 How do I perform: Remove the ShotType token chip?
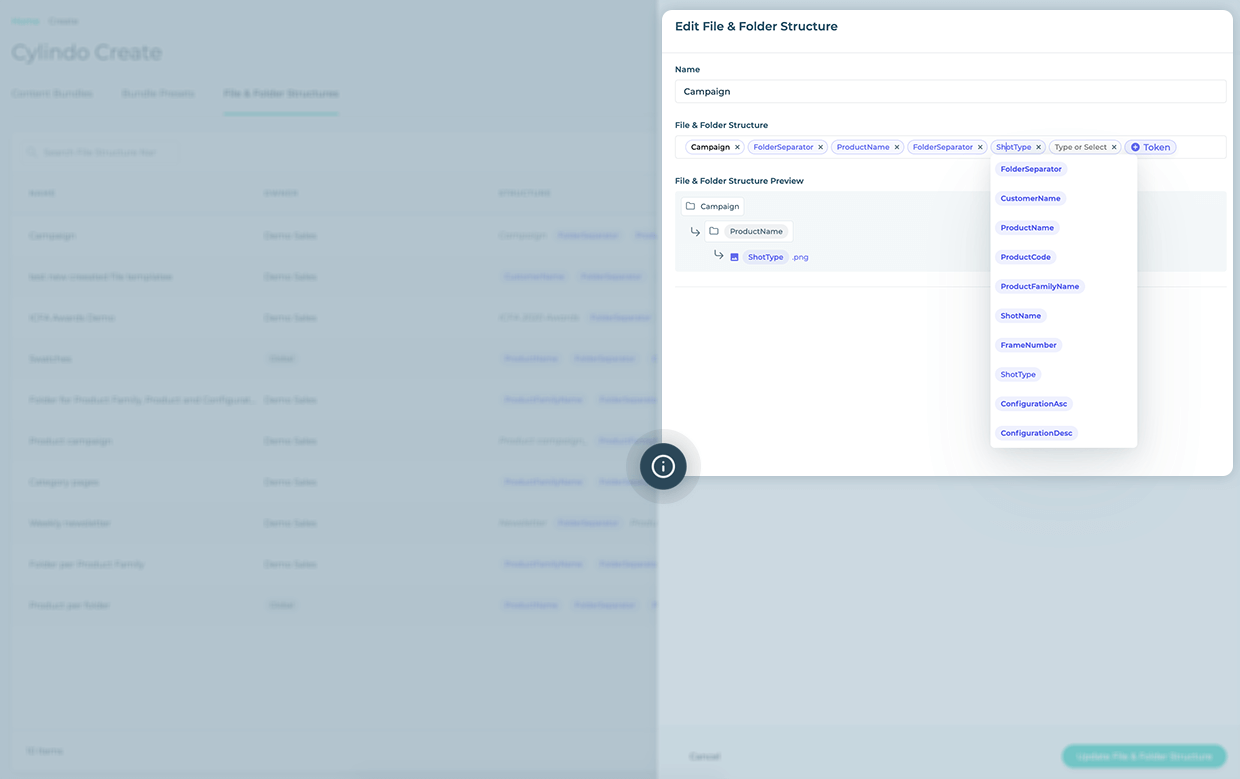pos(1038,146)
